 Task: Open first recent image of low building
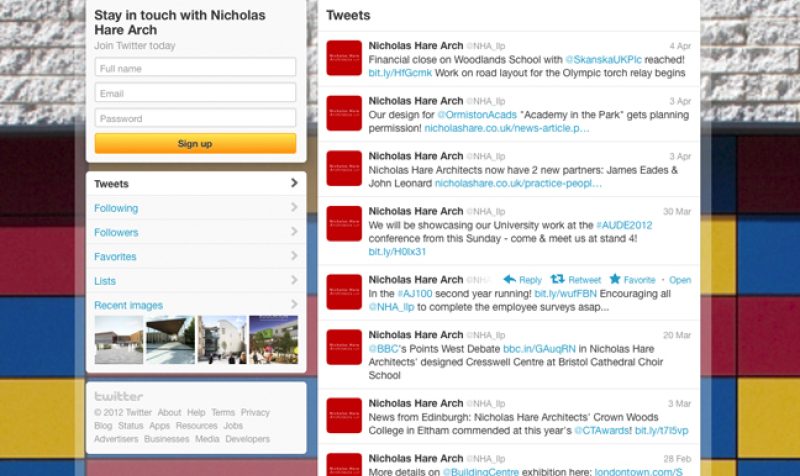coord(119,340)
